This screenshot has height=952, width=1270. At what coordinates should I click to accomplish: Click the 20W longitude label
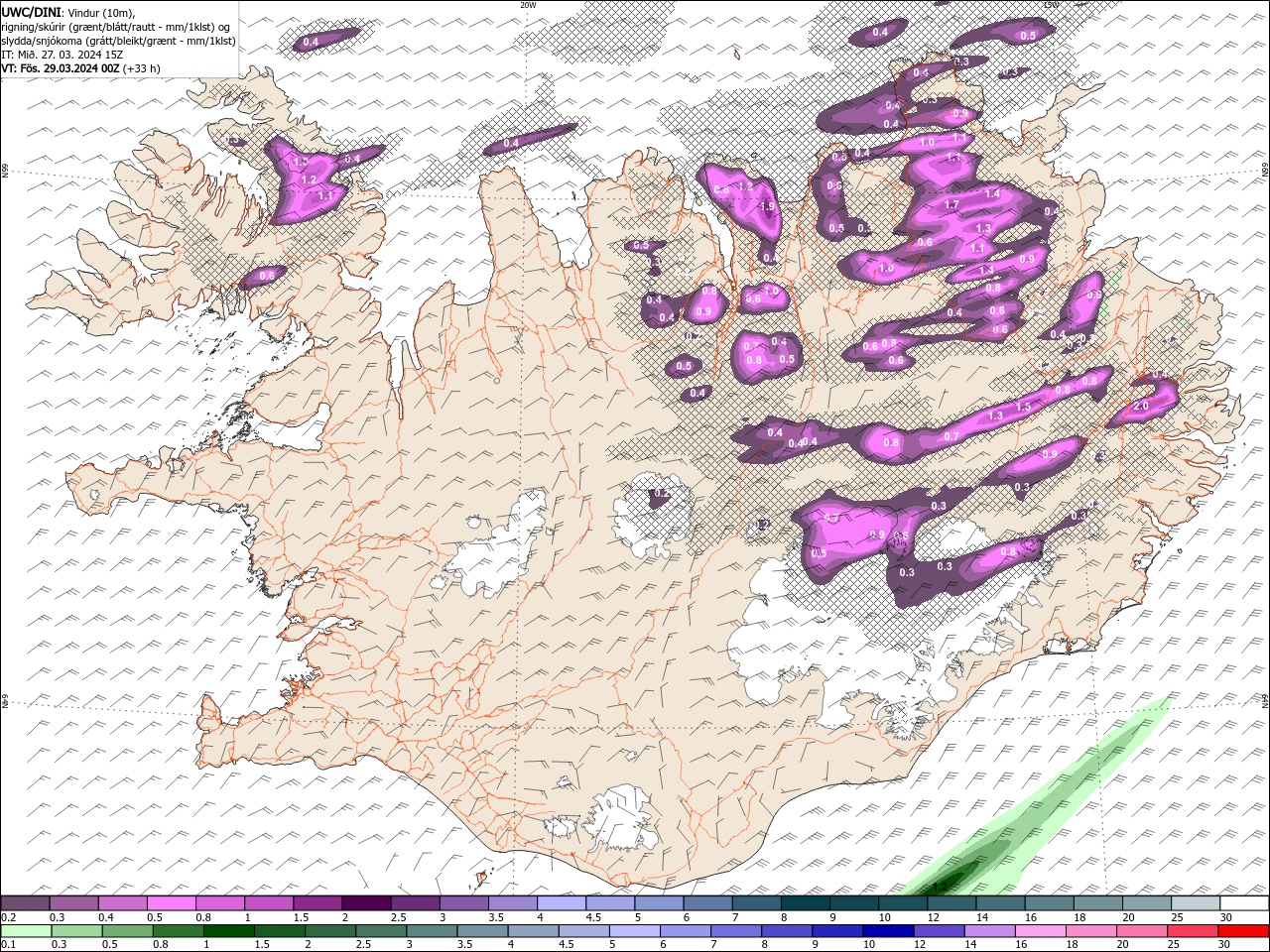[528, 5]
